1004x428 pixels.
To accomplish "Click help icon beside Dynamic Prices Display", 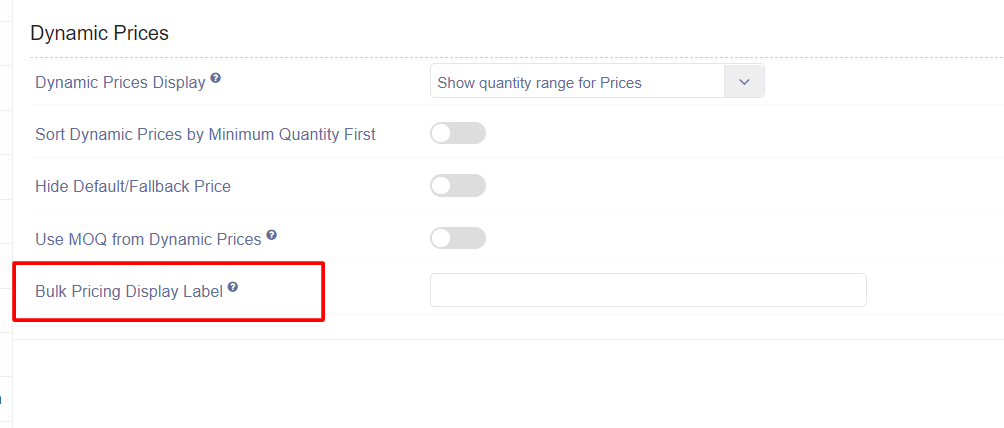I will pos(216,78).
